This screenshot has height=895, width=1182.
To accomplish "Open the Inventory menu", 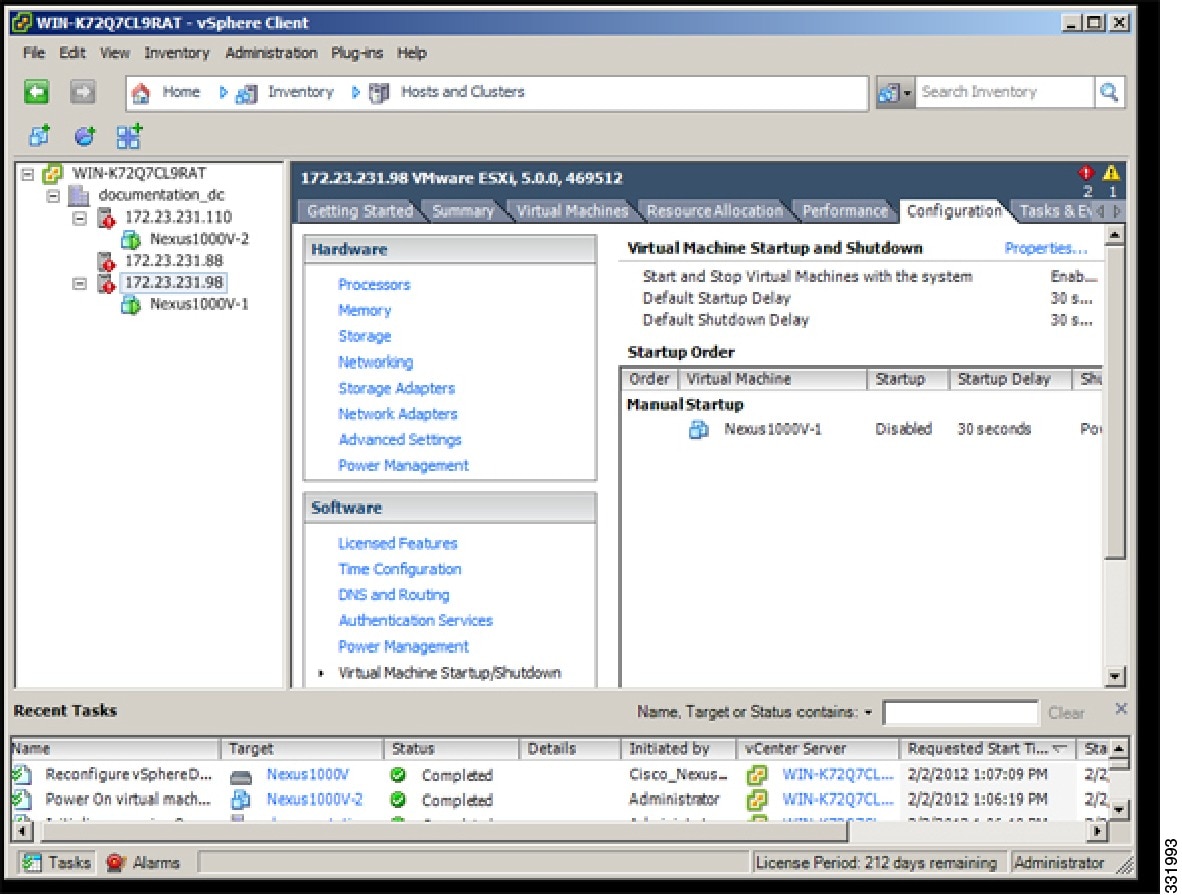I will [176, 53].
